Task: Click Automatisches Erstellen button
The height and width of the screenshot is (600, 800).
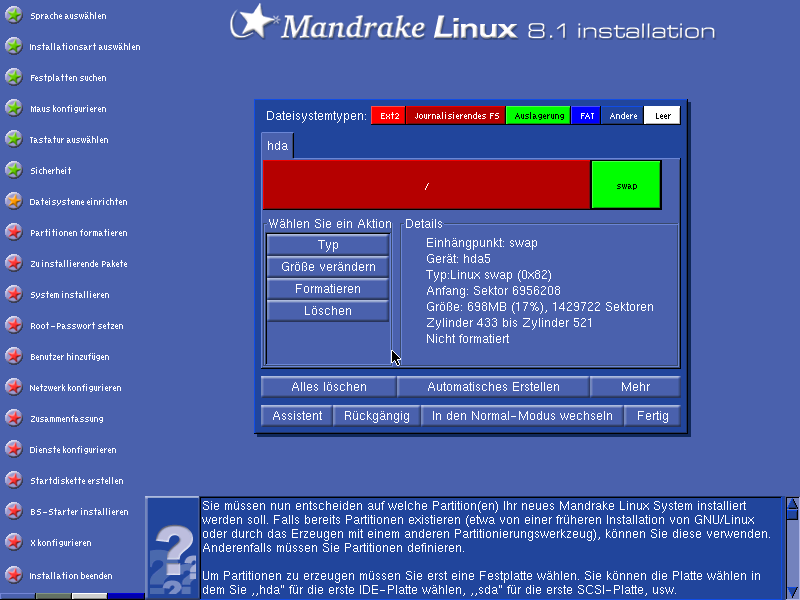Action: coord(493,387)
